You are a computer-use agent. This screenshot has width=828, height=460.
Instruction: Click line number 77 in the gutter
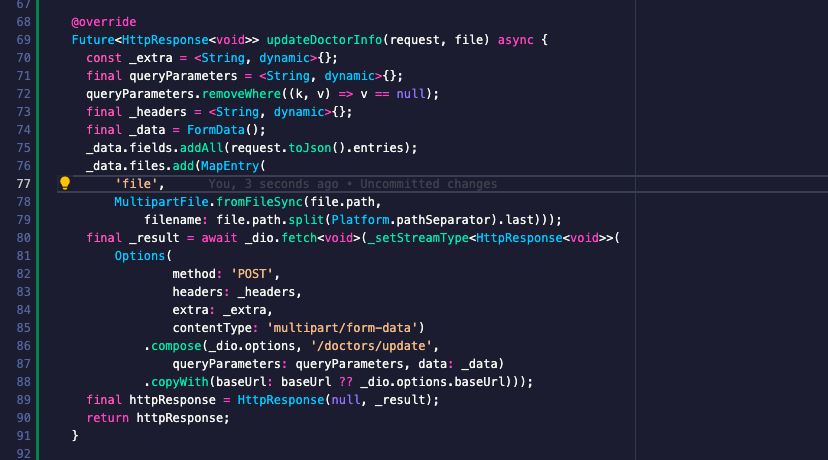pyautogui.click(x=23, y=184)
